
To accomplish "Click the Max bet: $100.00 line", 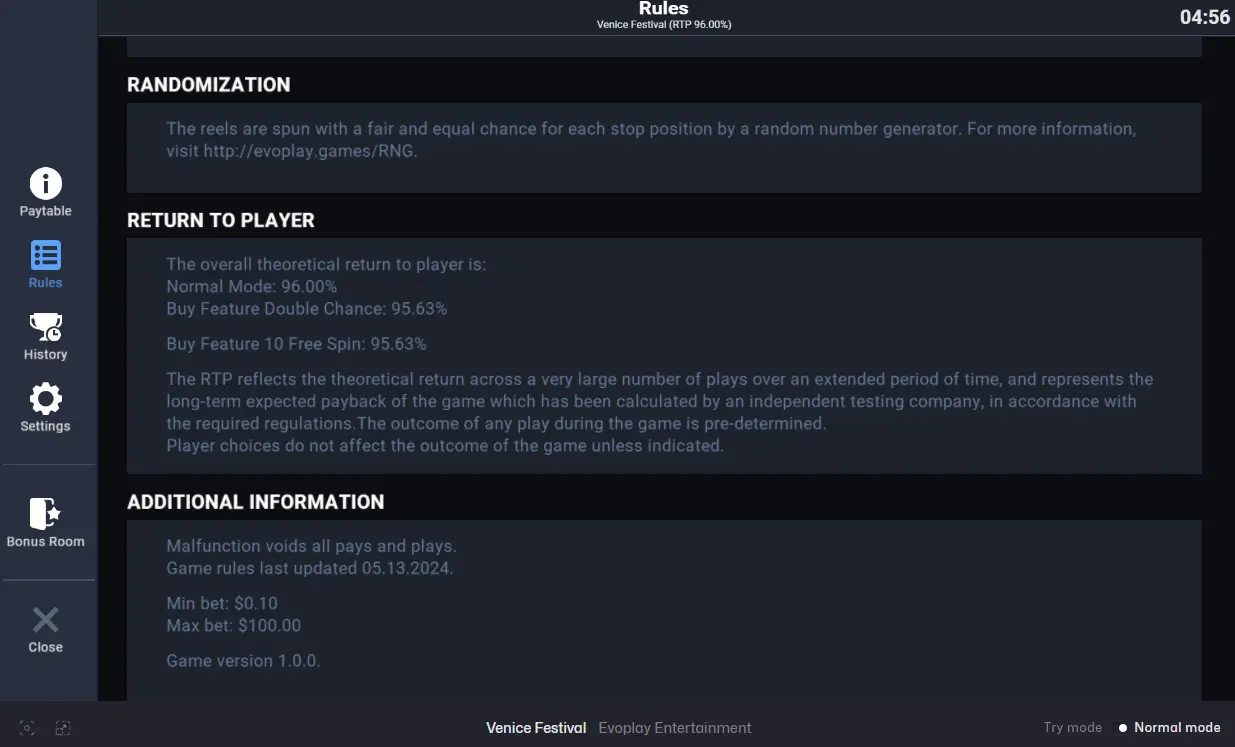I will 234,625.
